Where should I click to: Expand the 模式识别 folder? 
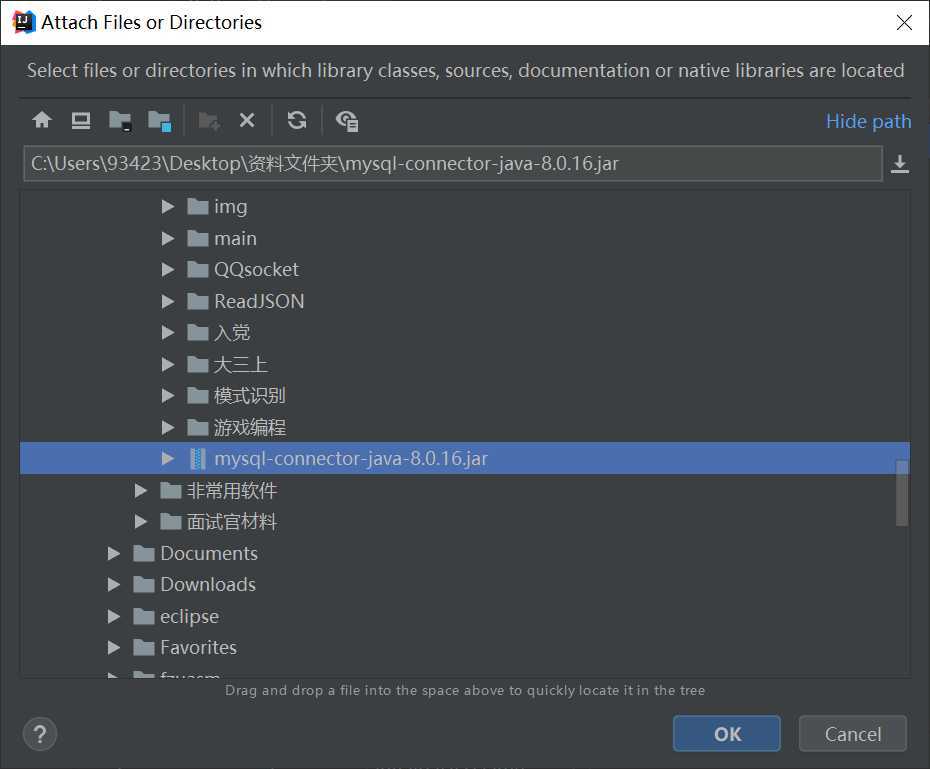point(168,395)
